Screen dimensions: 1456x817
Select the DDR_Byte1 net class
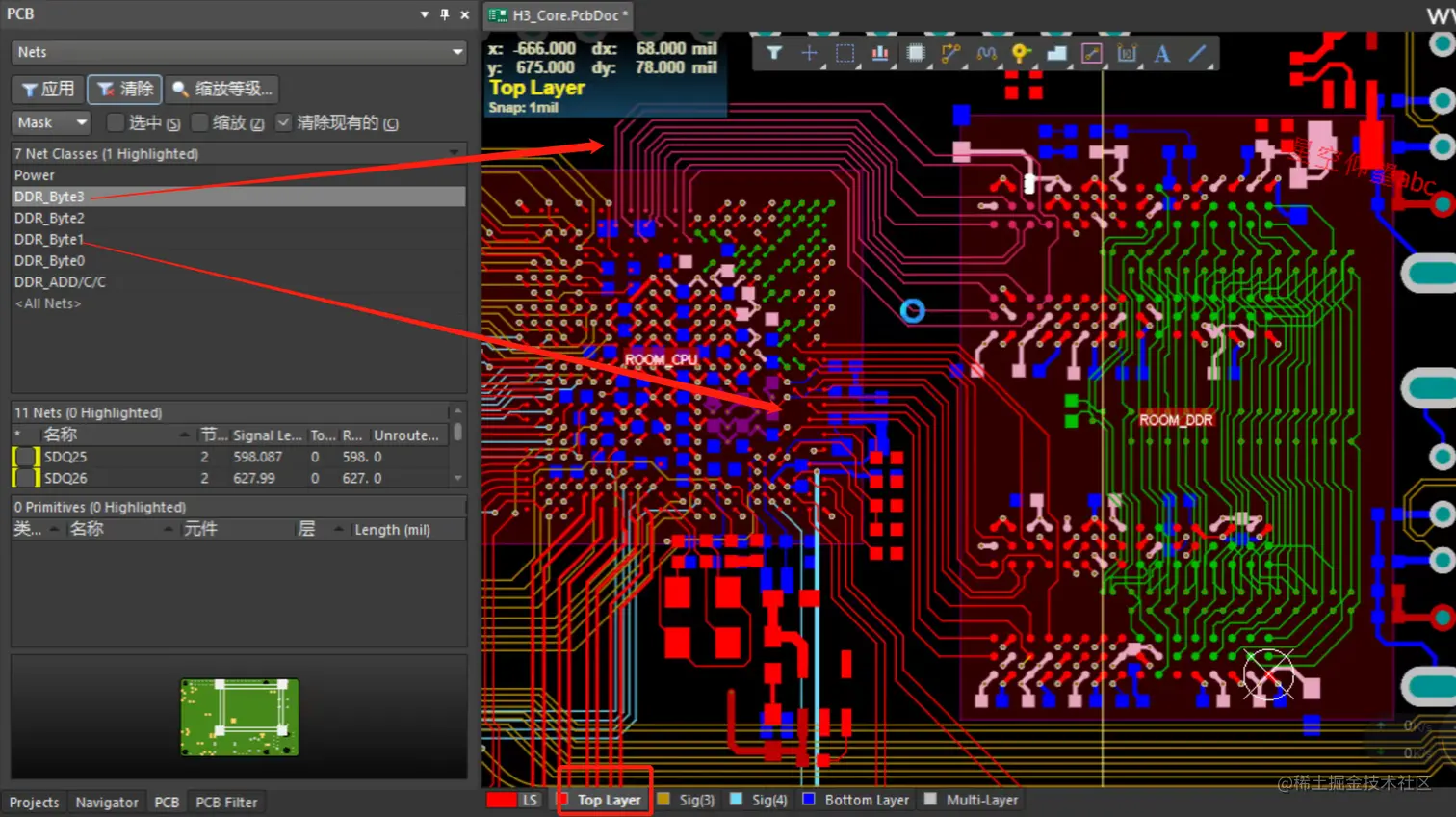(x=238, y=239)
